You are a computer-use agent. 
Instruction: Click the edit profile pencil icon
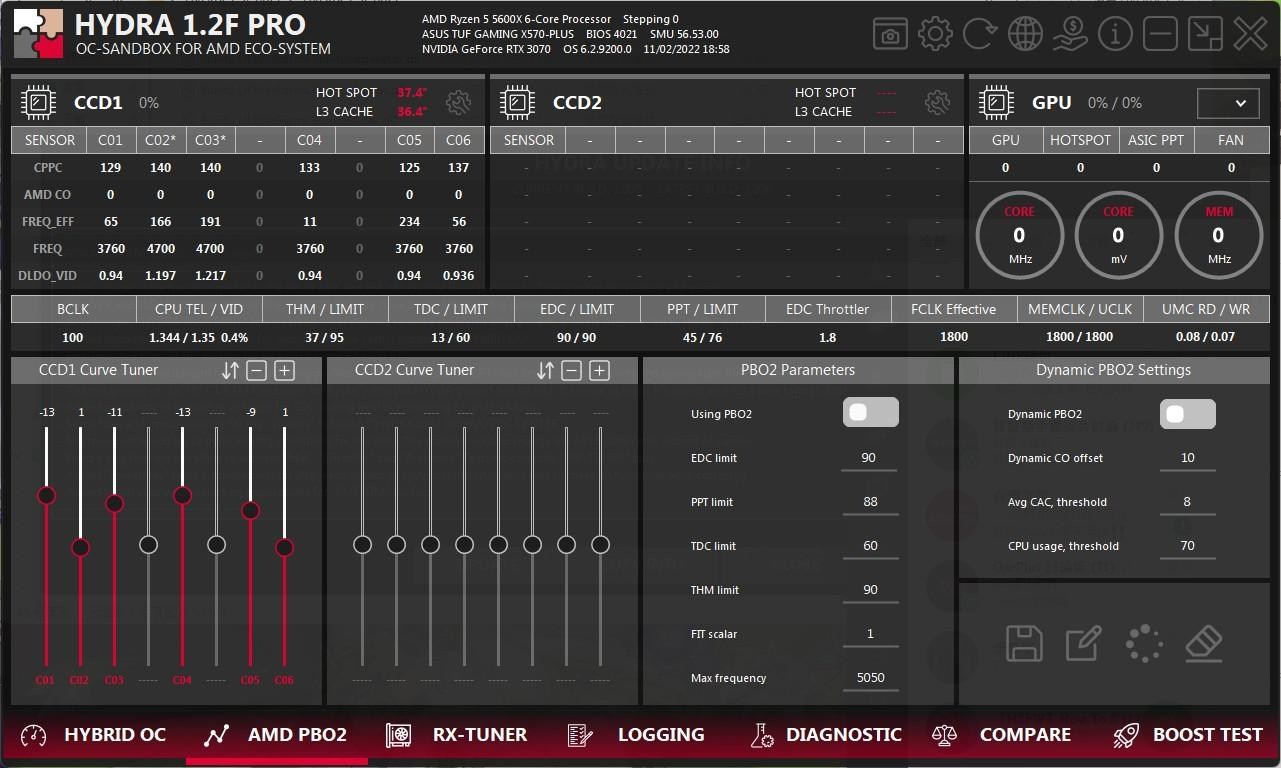[x=1083, y=644]
